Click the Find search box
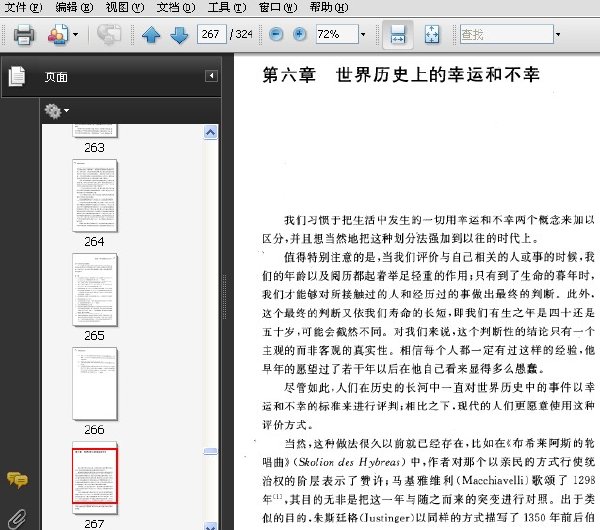The width and height of the screenshot is (600, 530). 507,34
